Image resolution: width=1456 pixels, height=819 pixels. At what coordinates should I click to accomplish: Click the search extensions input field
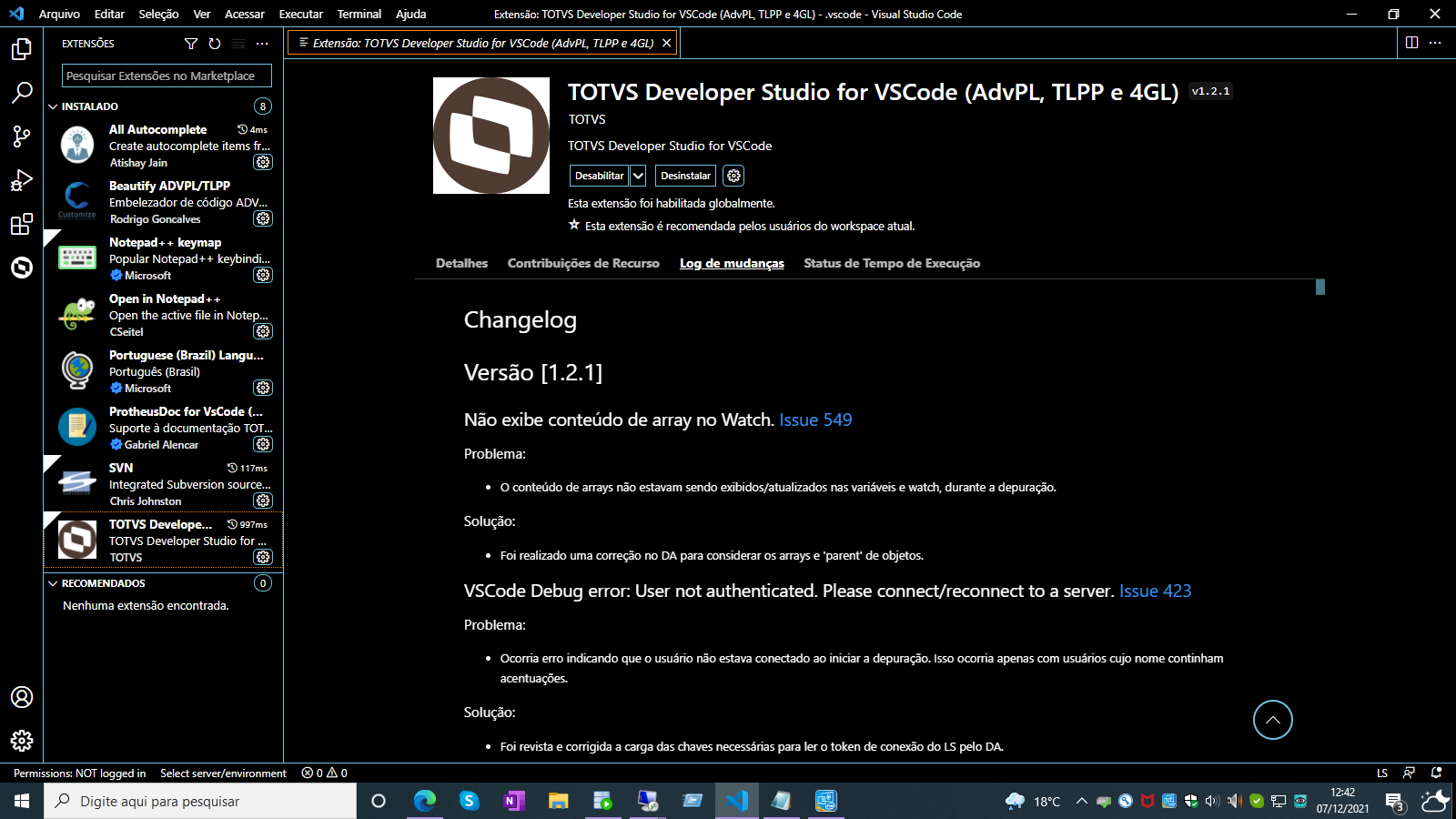pyautogui.click(x=165, y=76)
